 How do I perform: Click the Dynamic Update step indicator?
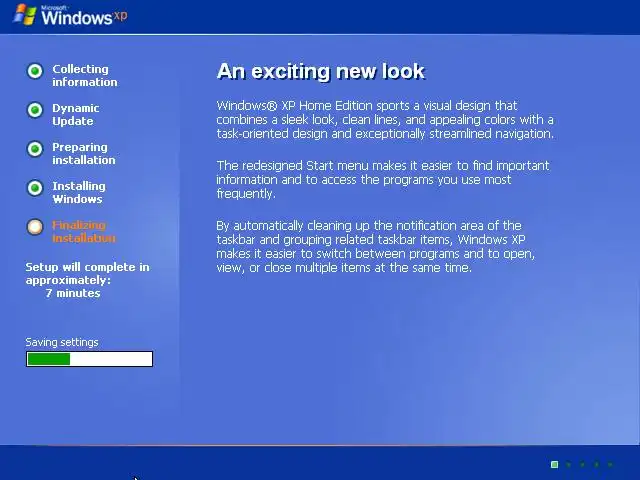click(35, 110)
